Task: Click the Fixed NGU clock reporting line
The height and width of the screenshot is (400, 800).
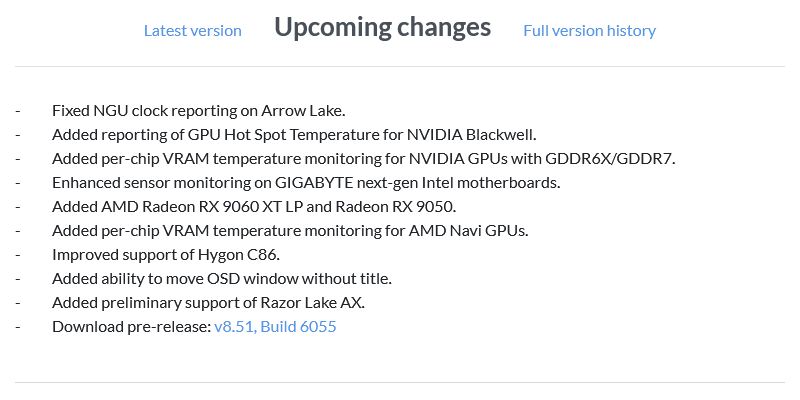Action: coord(199,111)
